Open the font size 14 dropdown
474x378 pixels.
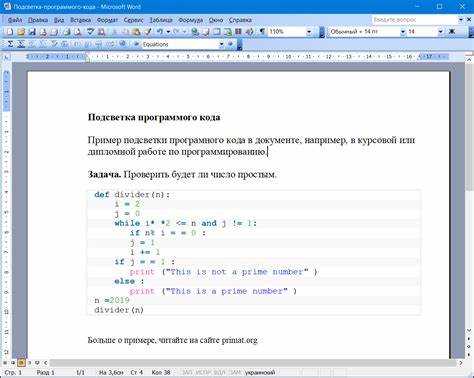(x=441, y=32)
